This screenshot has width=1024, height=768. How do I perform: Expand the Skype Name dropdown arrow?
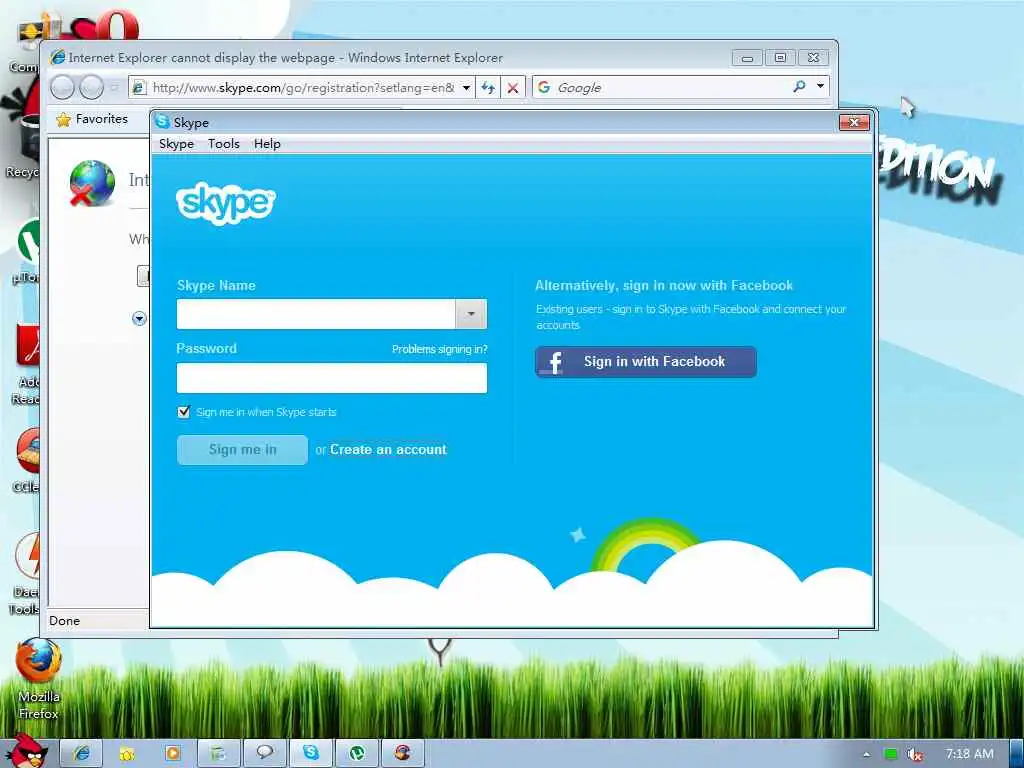(471, 314)
